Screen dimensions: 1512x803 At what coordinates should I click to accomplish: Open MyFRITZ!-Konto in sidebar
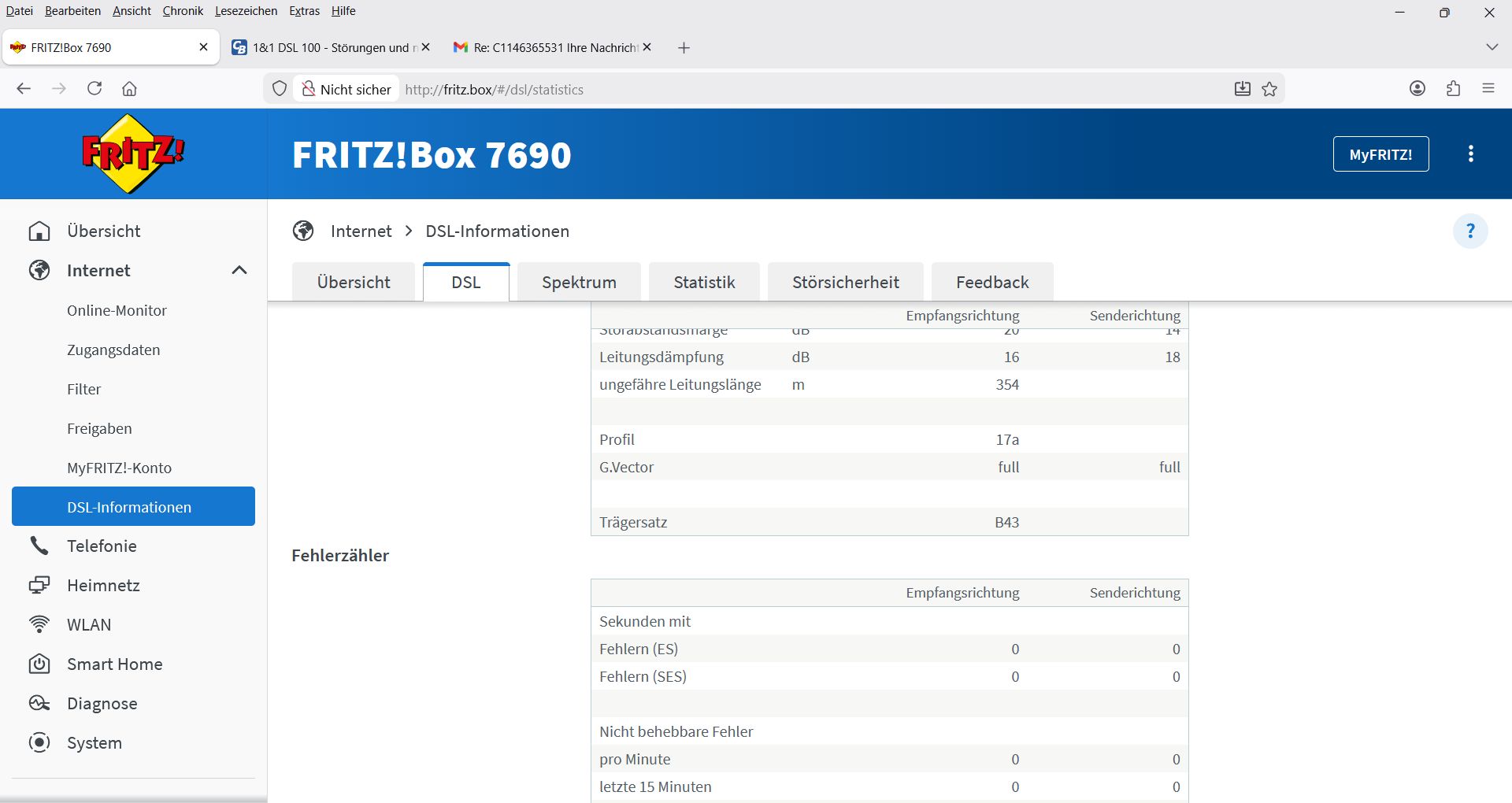pyautogui.click(x=119, y=468)
